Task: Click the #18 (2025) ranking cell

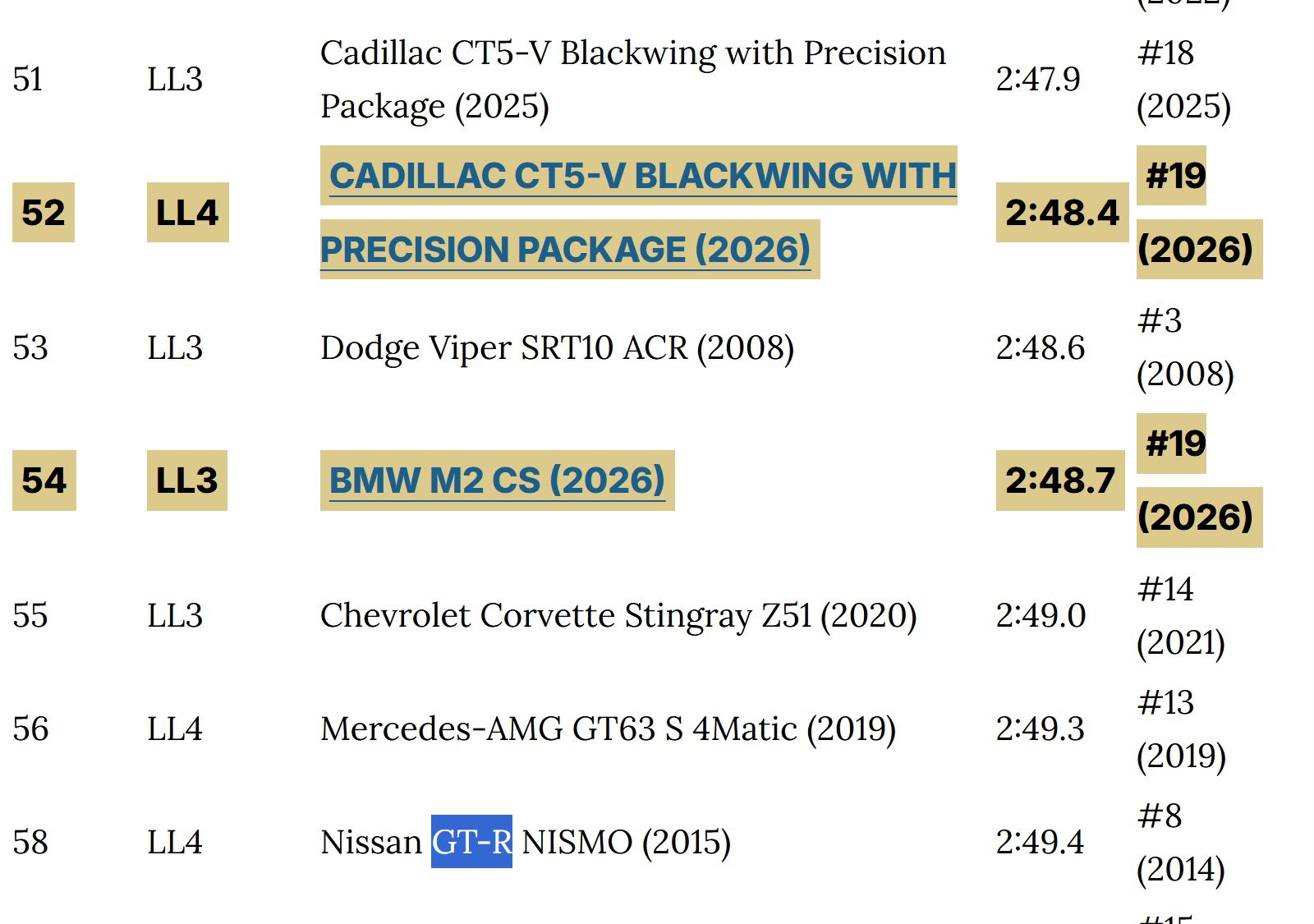Action: pos(1183,80)
